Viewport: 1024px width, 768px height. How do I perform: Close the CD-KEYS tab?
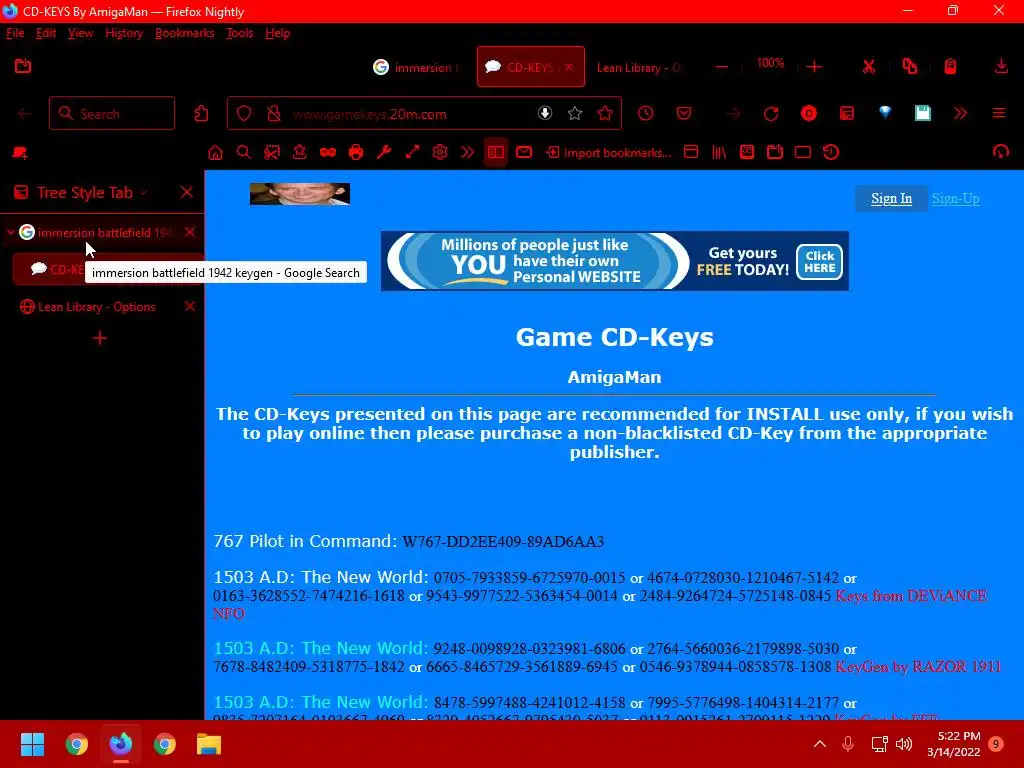tap(569, 67)
